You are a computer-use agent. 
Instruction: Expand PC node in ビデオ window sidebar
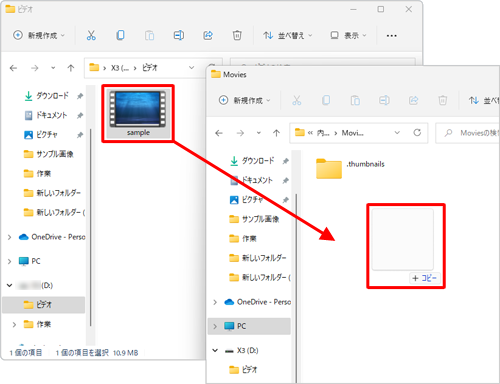pos(9,261)
